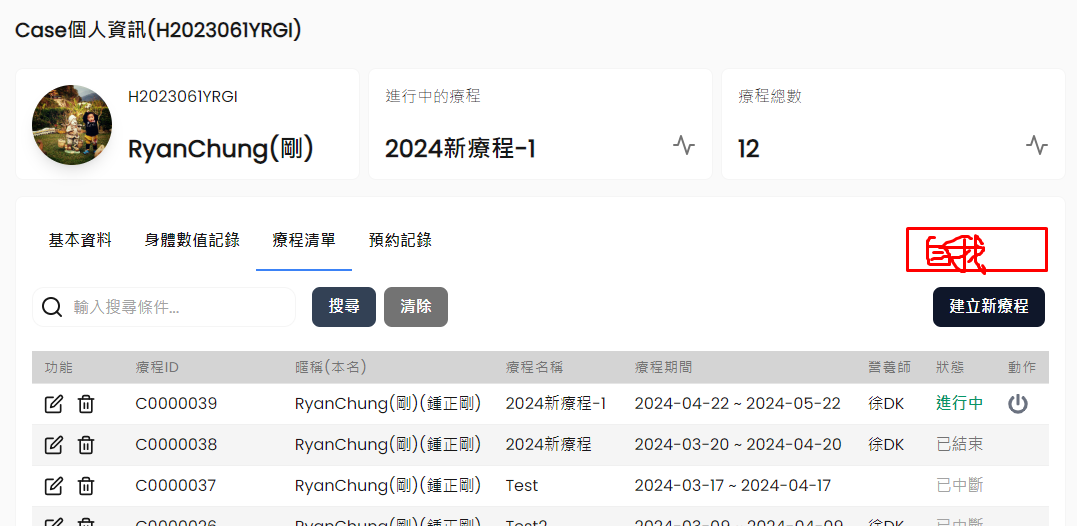Viewport: 1077px width, 526px height.
Task: Edit treatment row C0000039
Action: tap(54, 404)
